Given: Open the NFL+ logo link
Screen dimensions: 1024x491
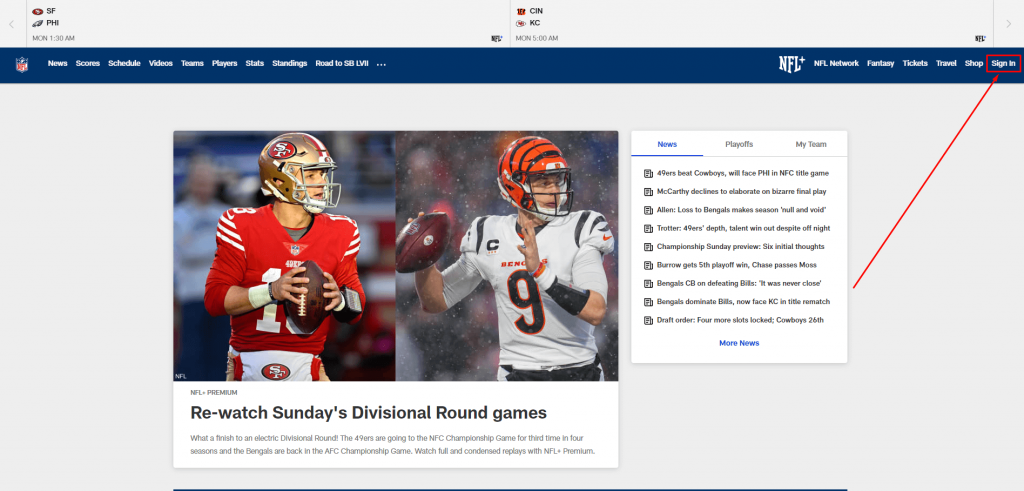Looking at the screenshot, I should coord(792,63).
